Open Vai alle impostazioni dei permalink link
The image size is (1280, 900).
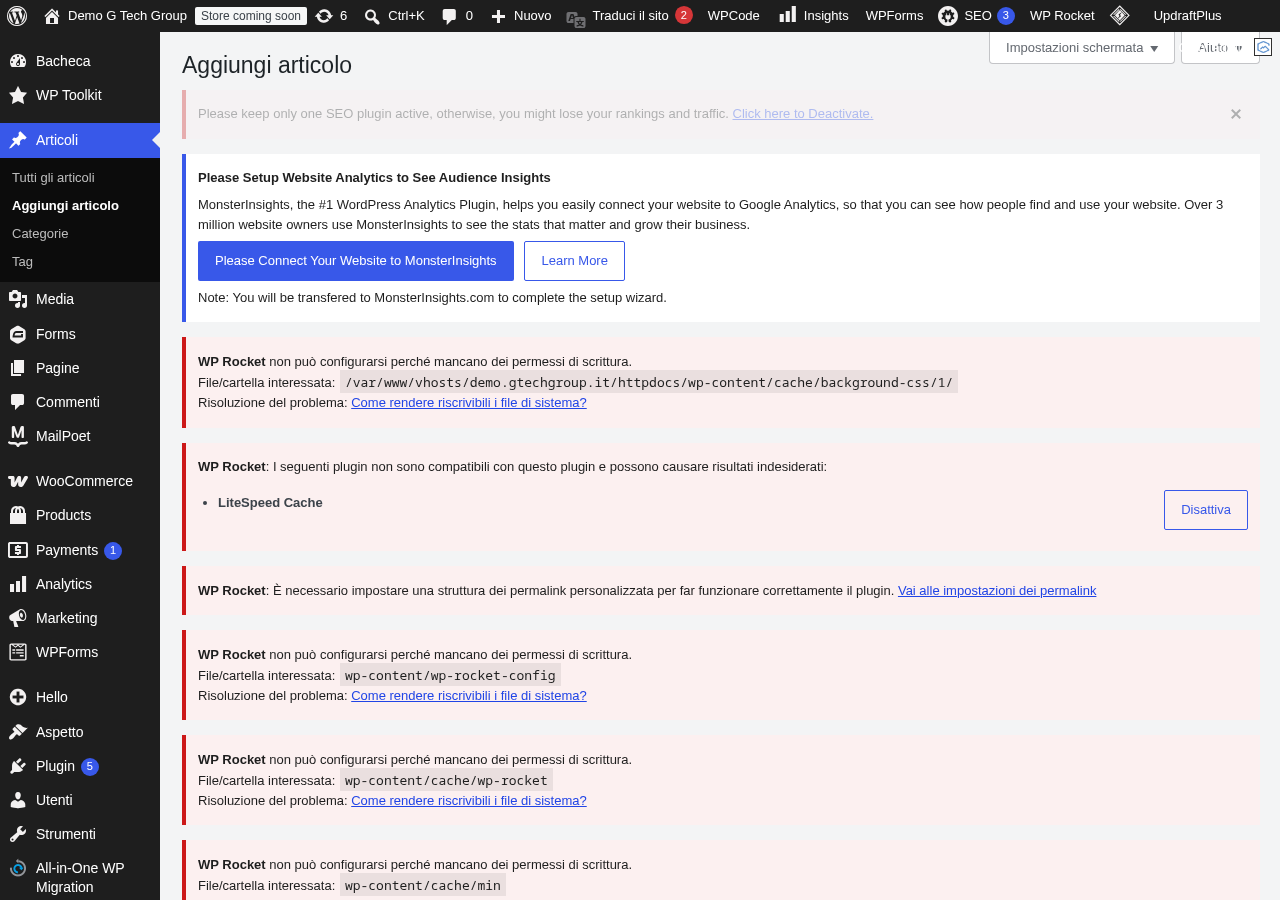(x=997, y=591)
